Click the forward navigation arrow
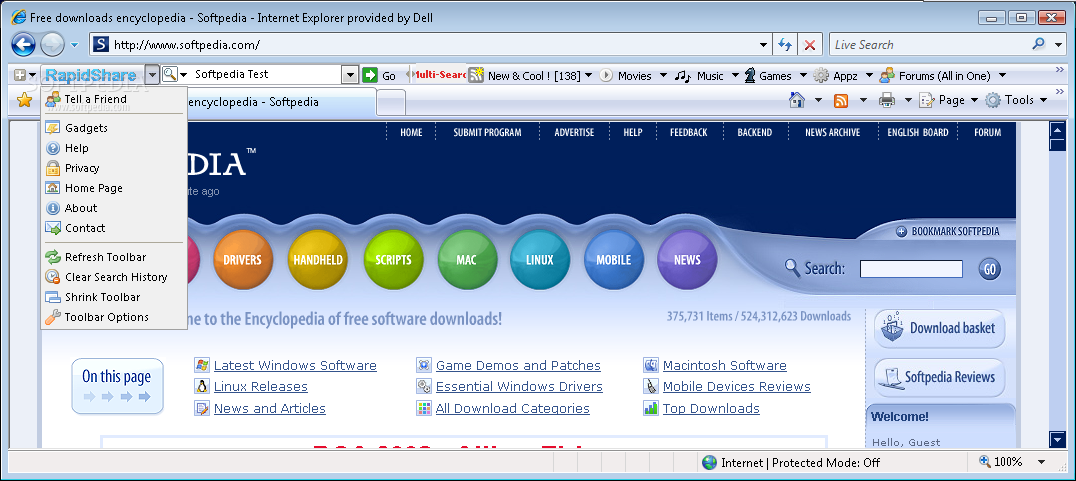Viewport: 1076px width, 481px height. point(52,45)
